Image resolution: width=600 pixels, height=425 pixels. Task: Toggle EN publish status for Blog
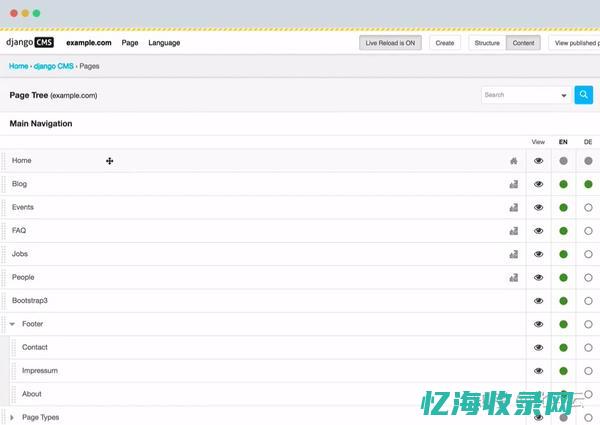point(564,184)
